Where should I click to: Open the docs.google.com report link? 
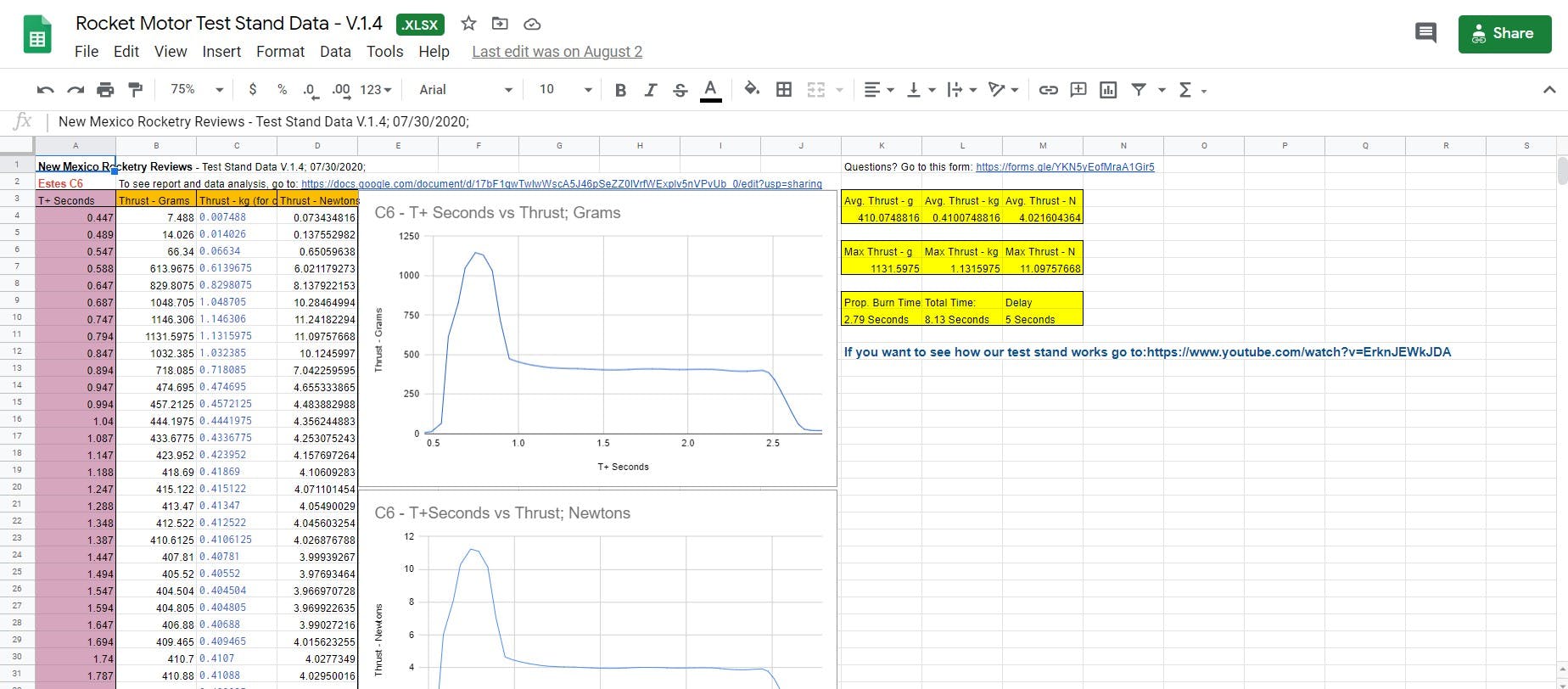561,184
